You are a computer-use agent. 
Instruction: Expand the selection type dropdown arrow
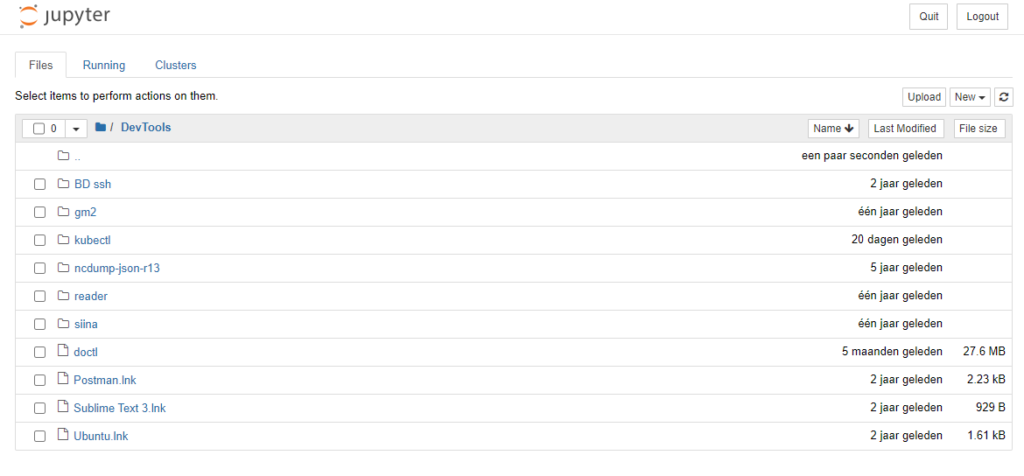pyautogui.click(x=77, y=129)
